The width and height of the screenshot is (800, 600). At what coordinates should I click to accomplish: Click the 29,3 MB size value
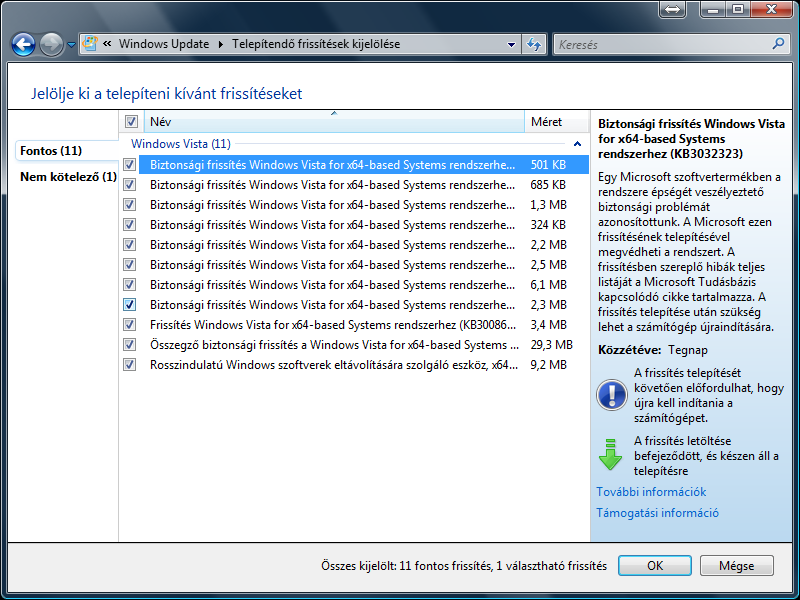pos(552,345)
